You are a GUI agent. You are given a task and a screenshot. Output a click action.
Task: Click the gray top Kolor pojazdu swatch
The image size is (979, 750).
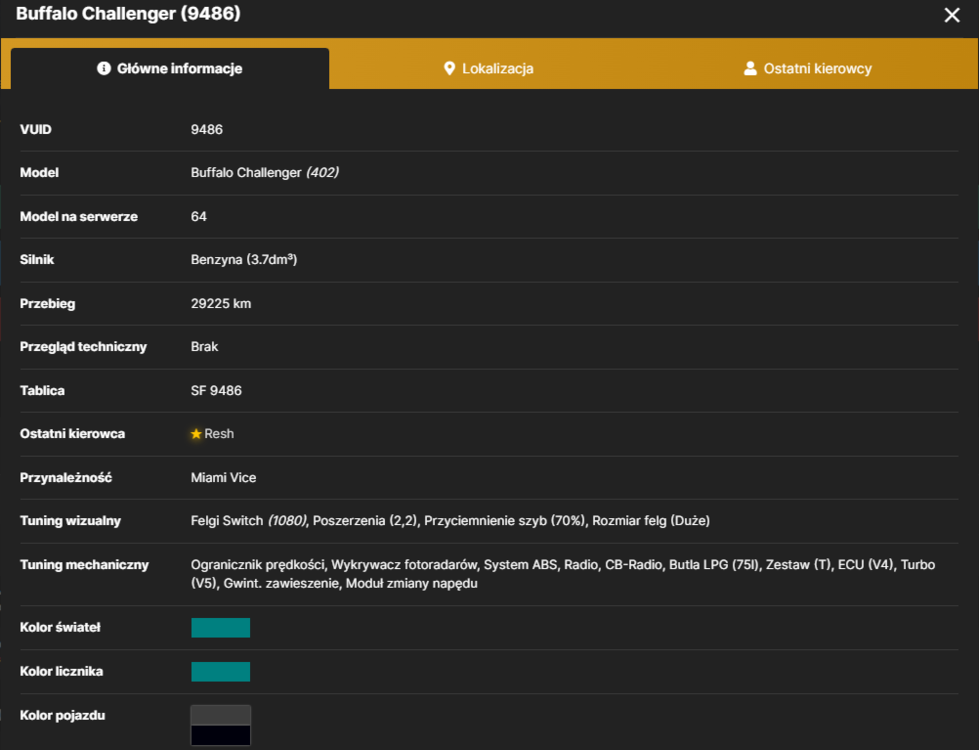[220, 715]
